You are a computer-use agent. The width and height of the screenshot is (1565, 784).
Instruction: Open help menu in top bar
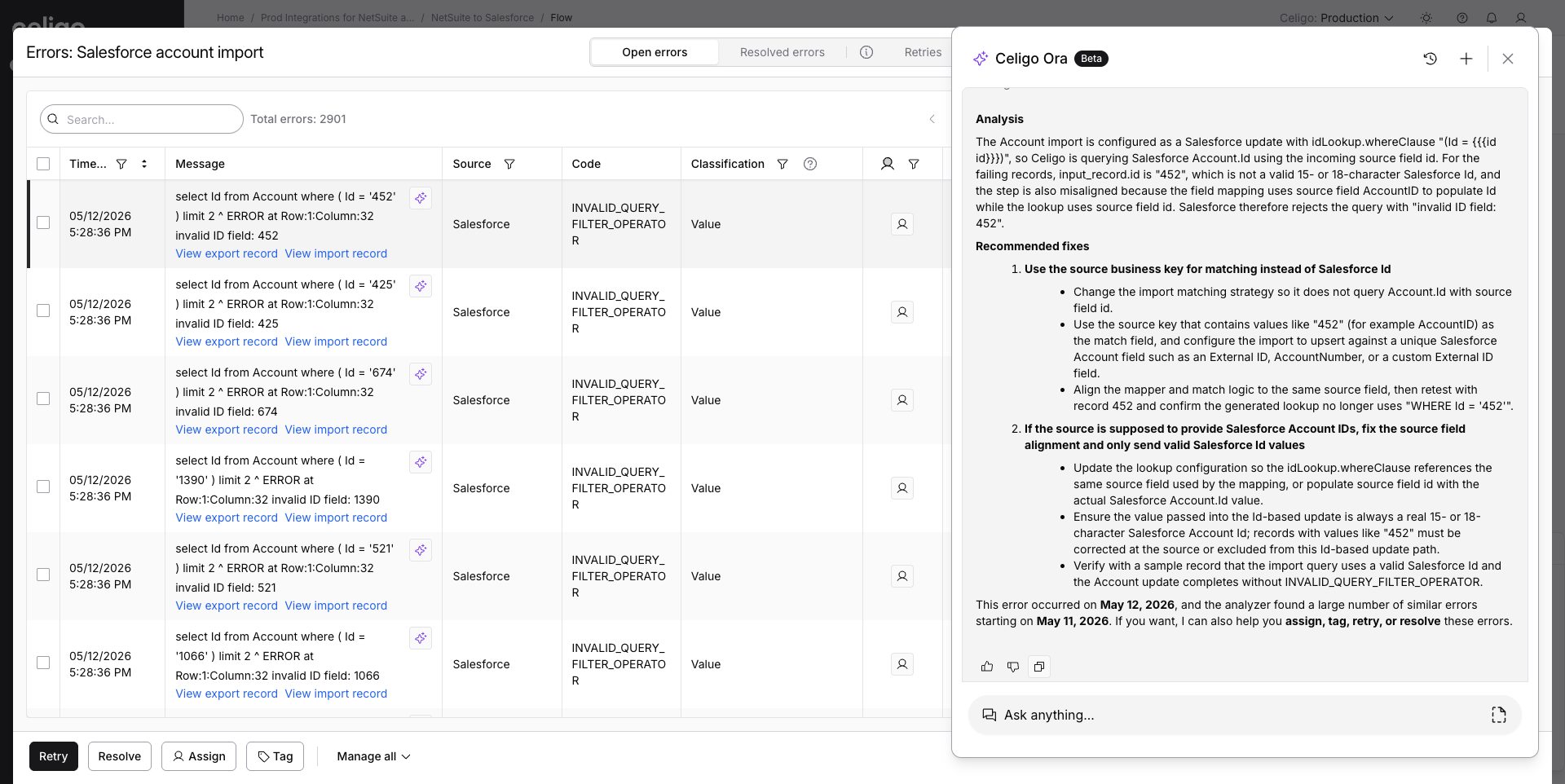pyautogui.click(x=1462, y=18)
